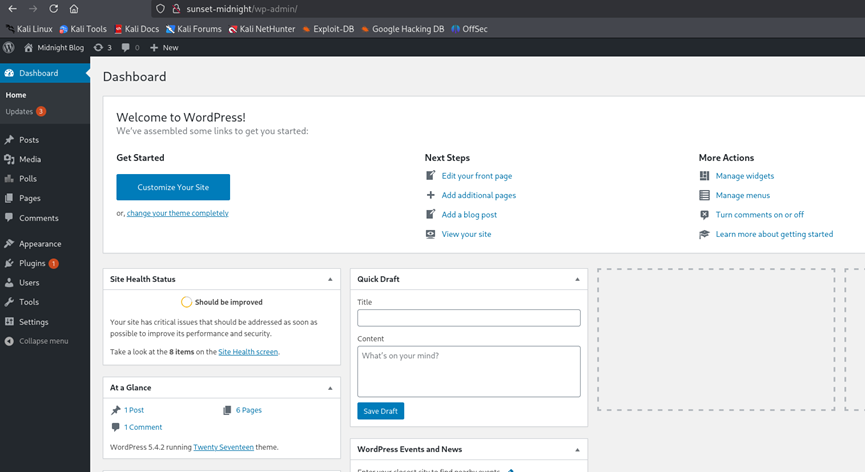Click the Customize Your Site button

click(173, 187)
